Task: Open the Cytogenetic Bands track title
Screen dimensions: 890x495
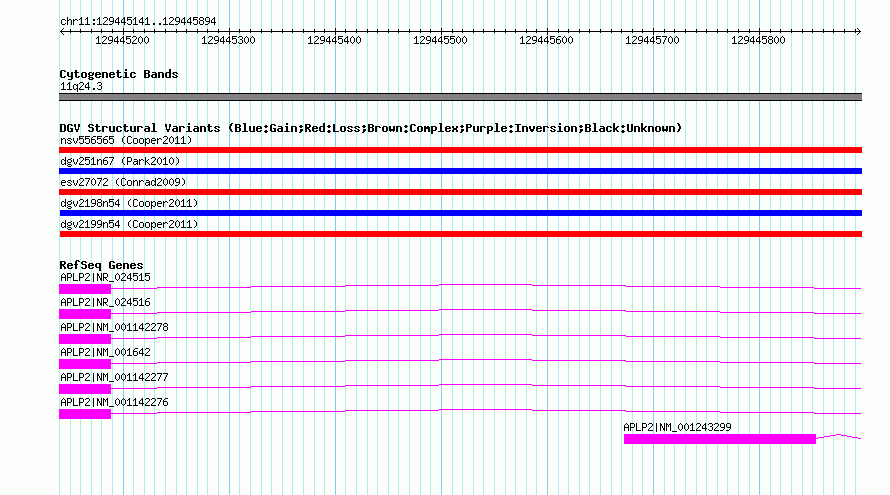Action: click(119, 74)
